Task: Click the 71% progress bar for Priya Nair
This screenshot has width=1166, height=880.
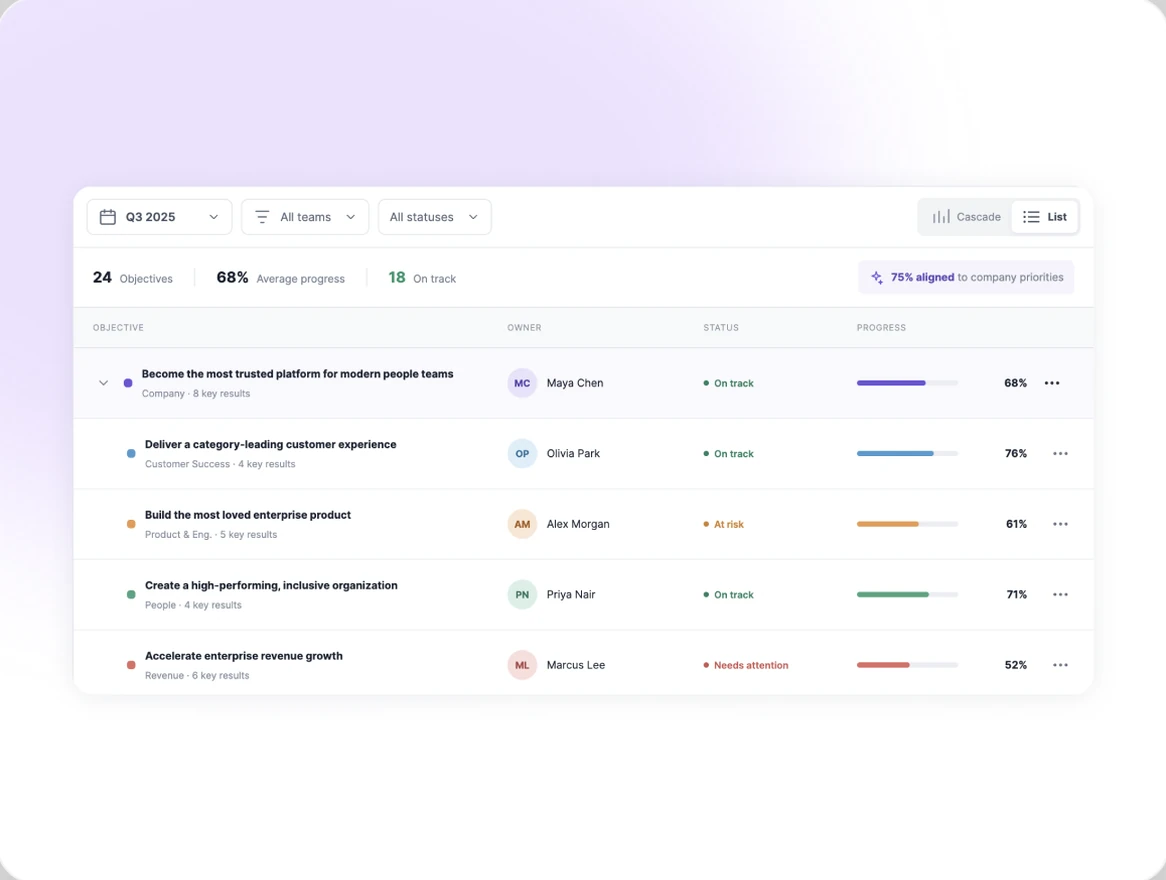Action: click(x=907, y=594)
